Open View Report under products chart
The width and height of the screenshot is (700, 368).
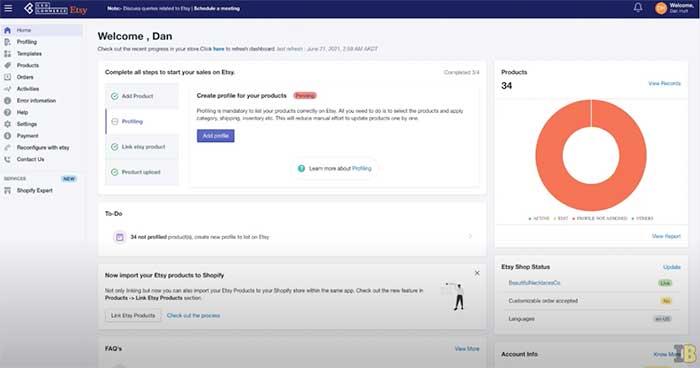click(666, 236)
